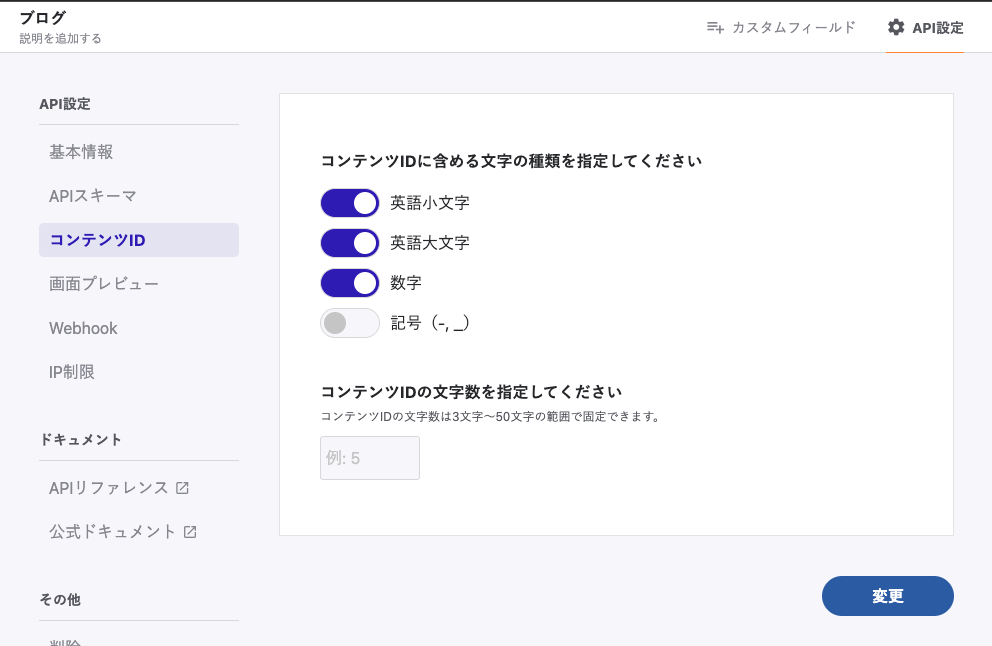This screenshot has height=646, width=992.
Task: Click the API設定 gear icon
Action: tap(896, 27)
